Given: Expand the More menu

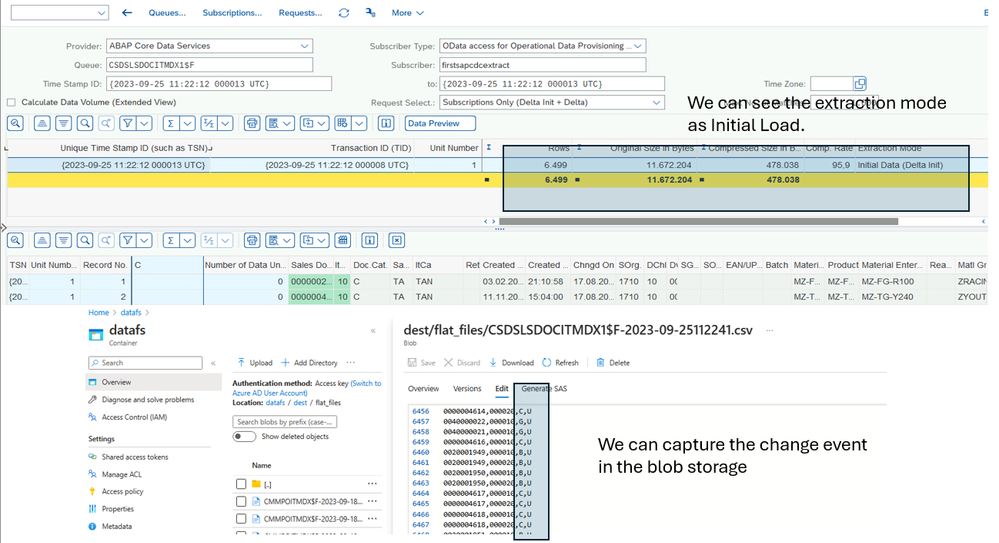Looking at the screenshot, I should (407, 13).
